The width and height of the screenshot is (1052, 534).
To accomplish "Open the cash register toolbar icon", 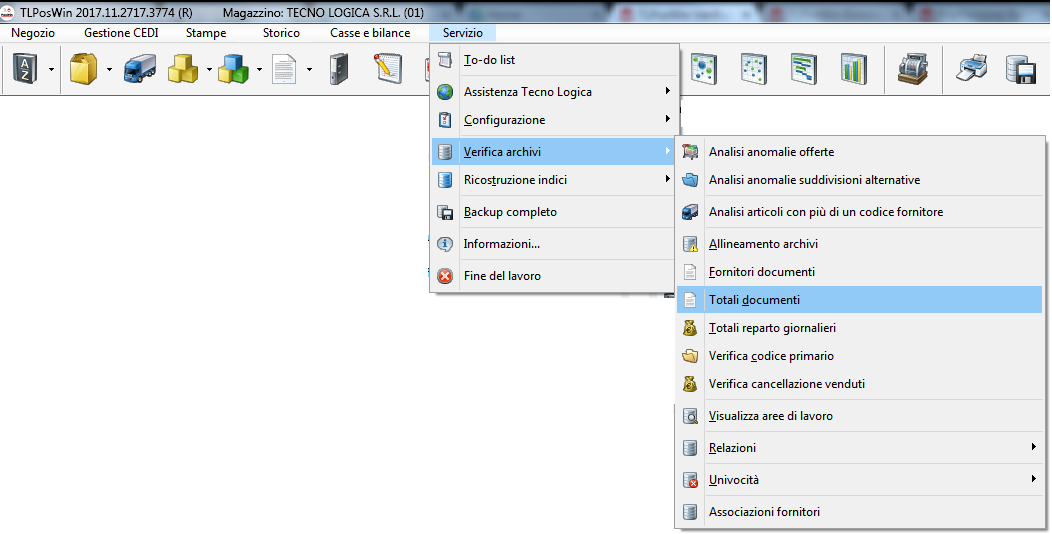I will 912,69.
